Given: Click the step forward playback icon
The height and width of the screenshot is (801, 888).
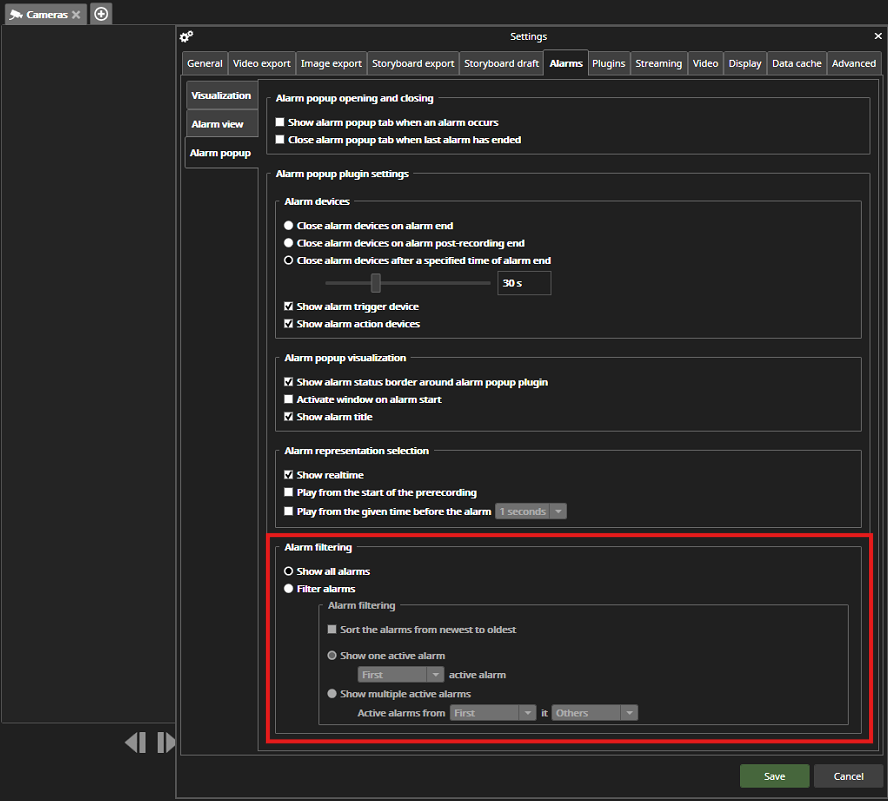Looking at the screenshot, I should pos(166,742).
